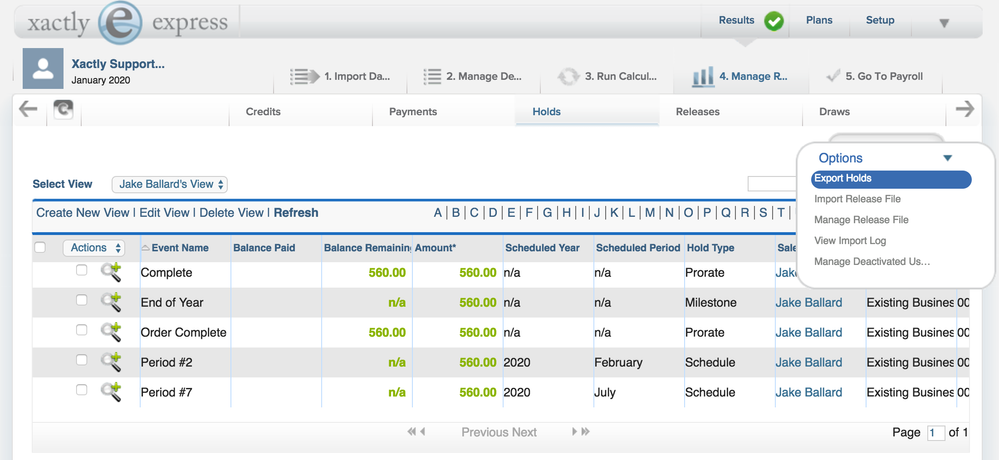Select View Import Log option

point(850,241)
